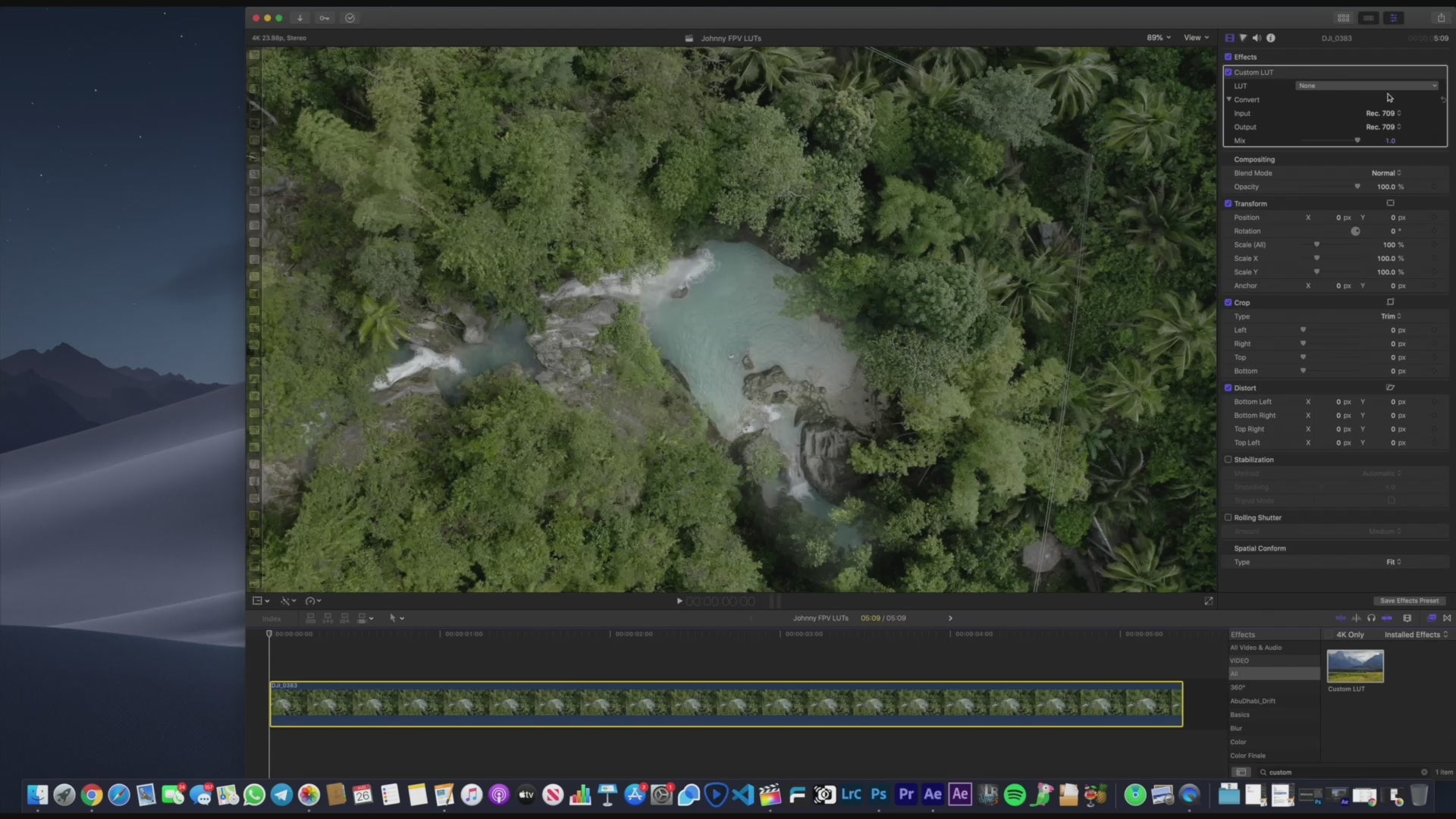Open the Blend Mode Normal popup

[x=1385, y=173]
